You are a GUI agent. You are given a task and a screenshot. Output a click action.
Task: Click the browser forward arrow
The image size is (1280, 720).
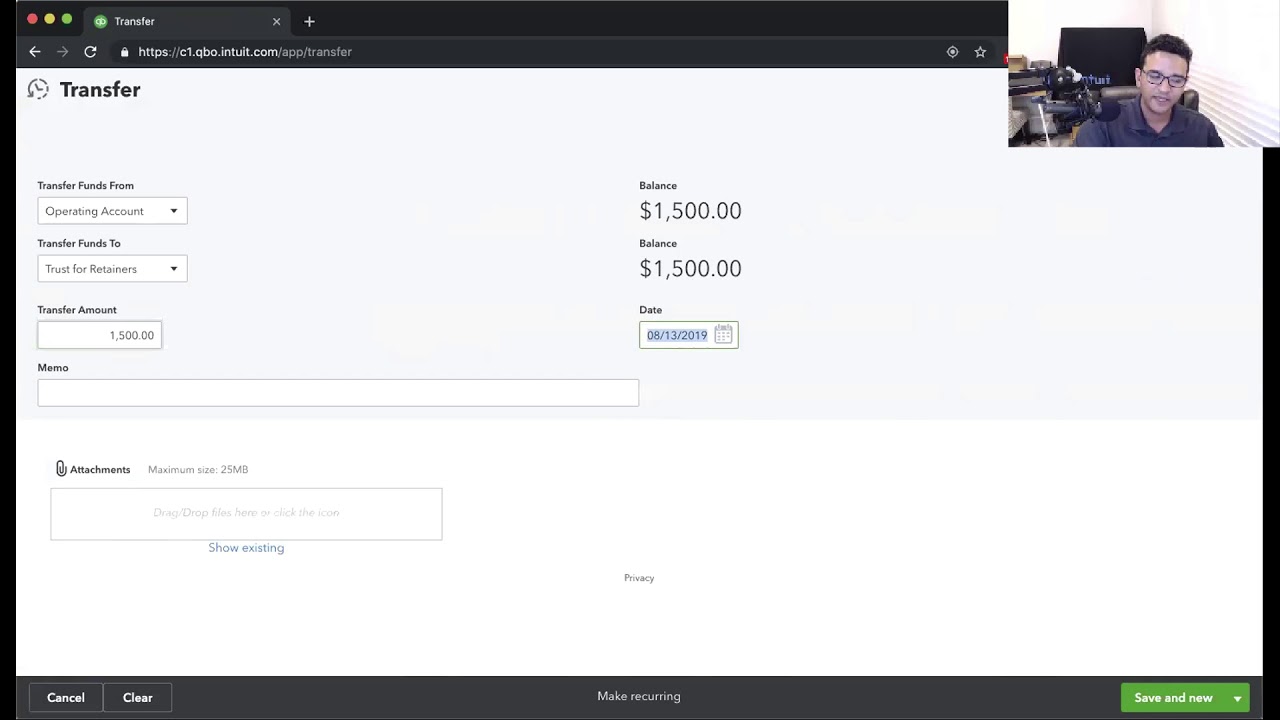[x=62, y=51]
